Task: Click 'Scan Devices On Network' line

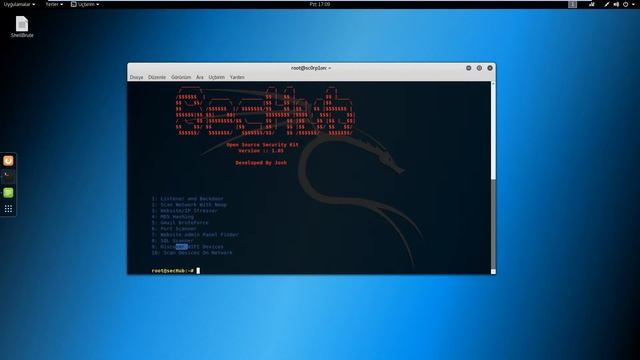Action: point(192,253)
